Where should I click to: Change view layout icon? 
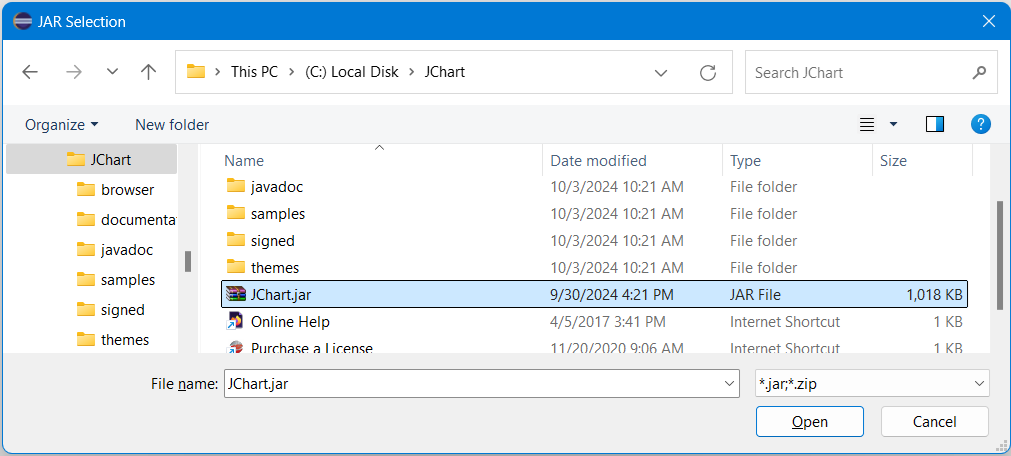pyautogui.click(x=867, y=124)
